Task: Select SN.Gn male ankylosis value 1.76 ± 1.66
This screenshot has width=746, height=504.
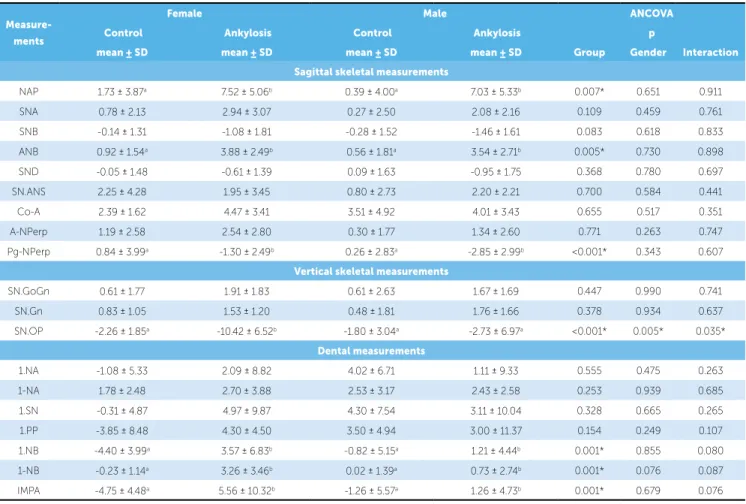Action: pos(496,311)
